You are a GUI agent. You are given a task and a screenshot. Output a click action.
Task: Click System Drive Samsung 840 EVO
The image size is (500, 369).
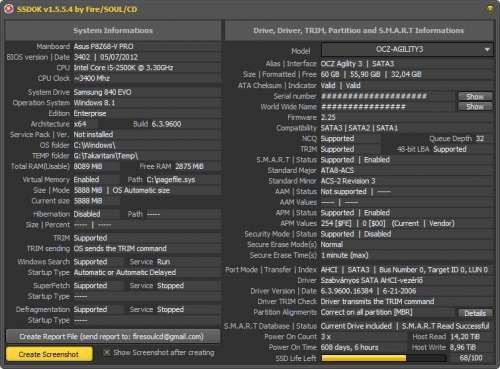(102, 92)
